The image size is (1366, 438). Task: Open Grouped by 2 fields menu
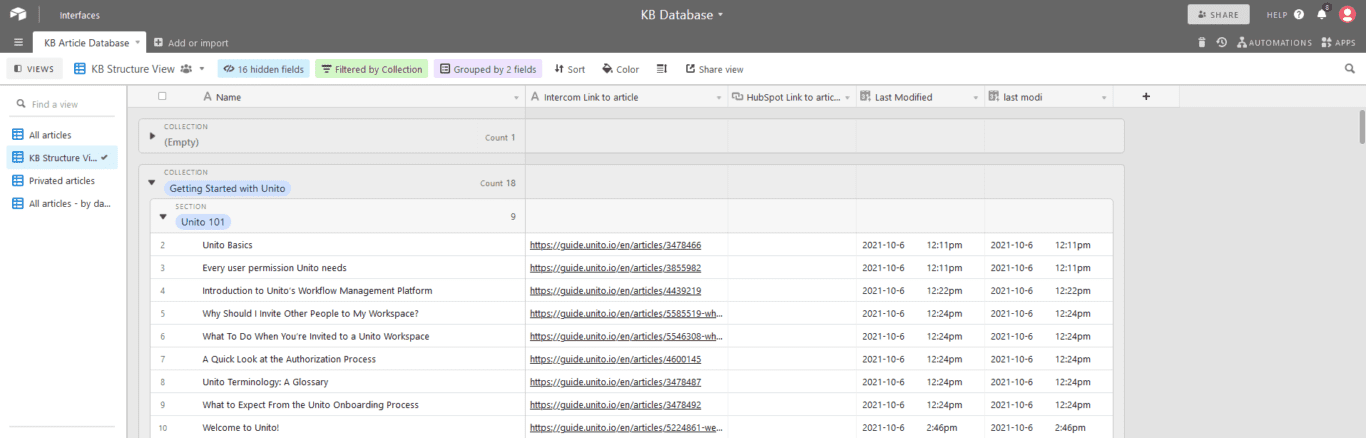[487, 69]
